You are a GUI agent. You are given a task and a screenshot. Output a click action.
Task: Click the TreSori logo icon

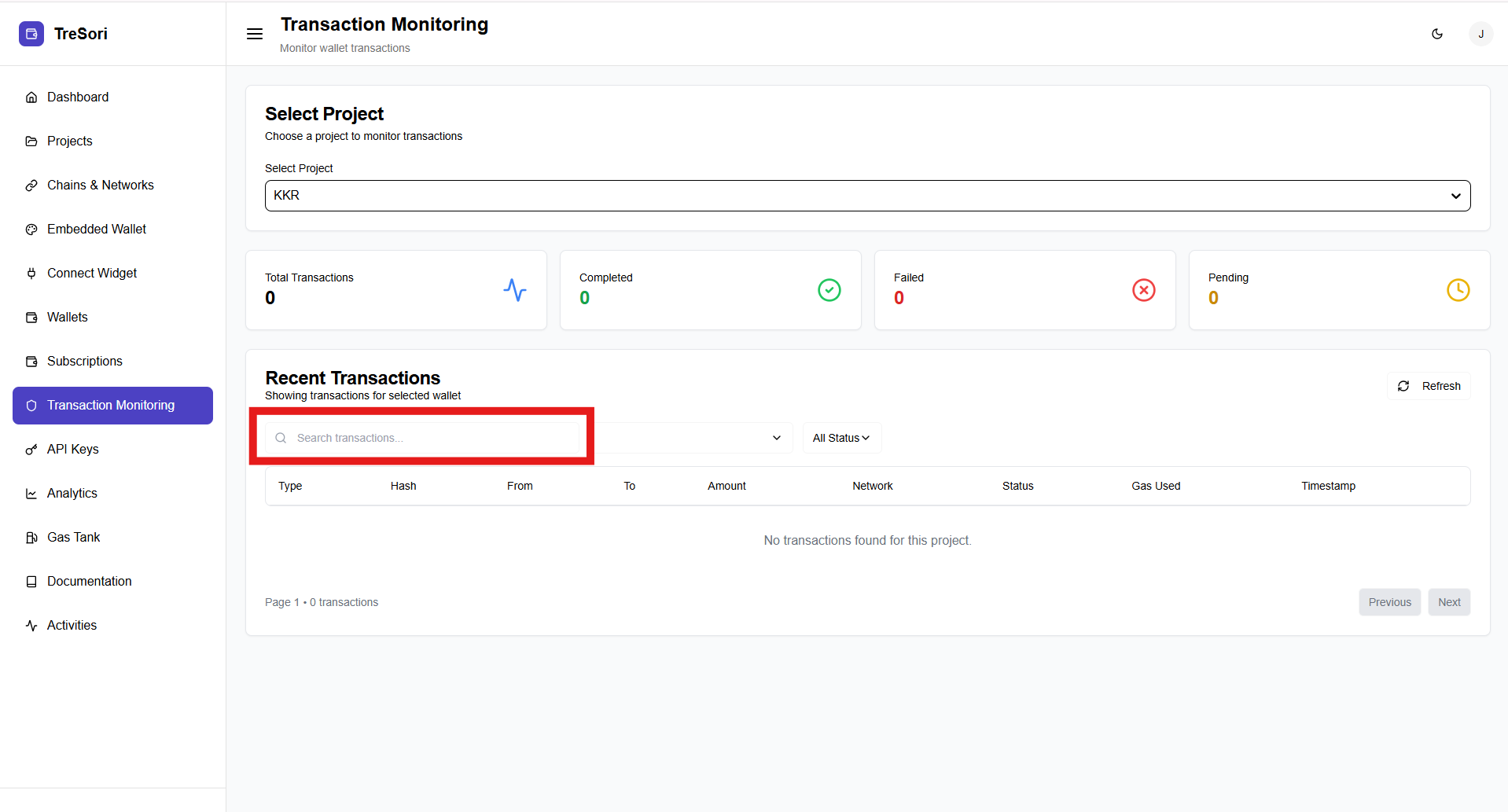[31, 34]
